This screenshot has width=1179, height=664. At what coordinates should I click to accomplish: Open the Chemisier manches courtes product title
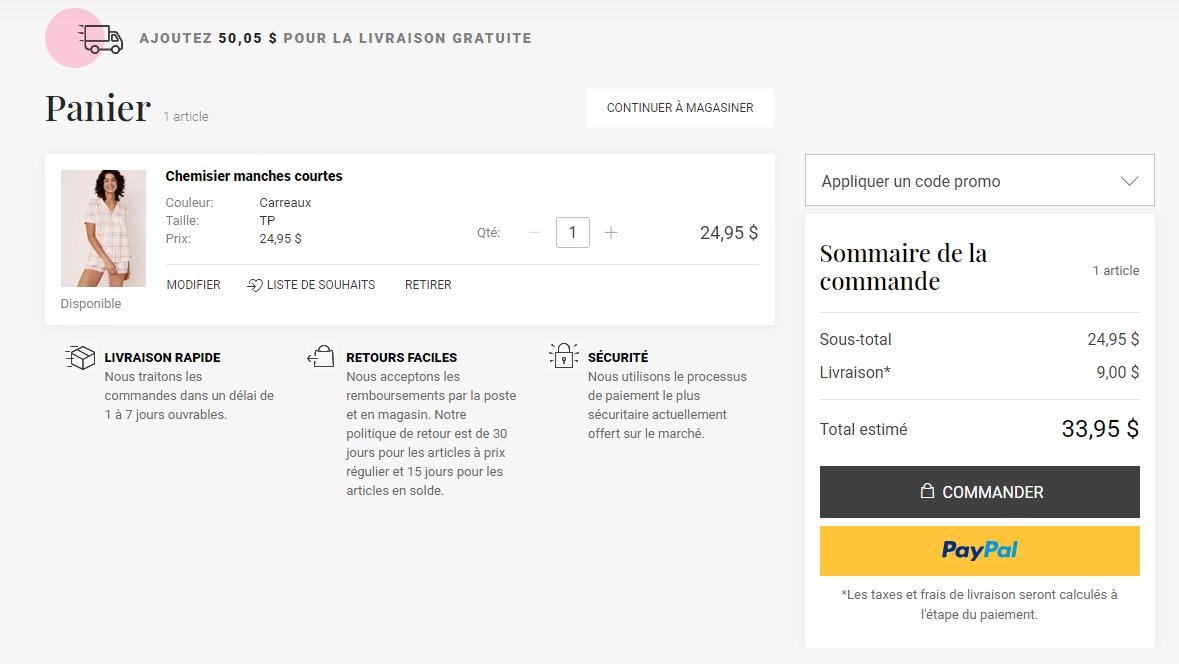coord(253,176)
